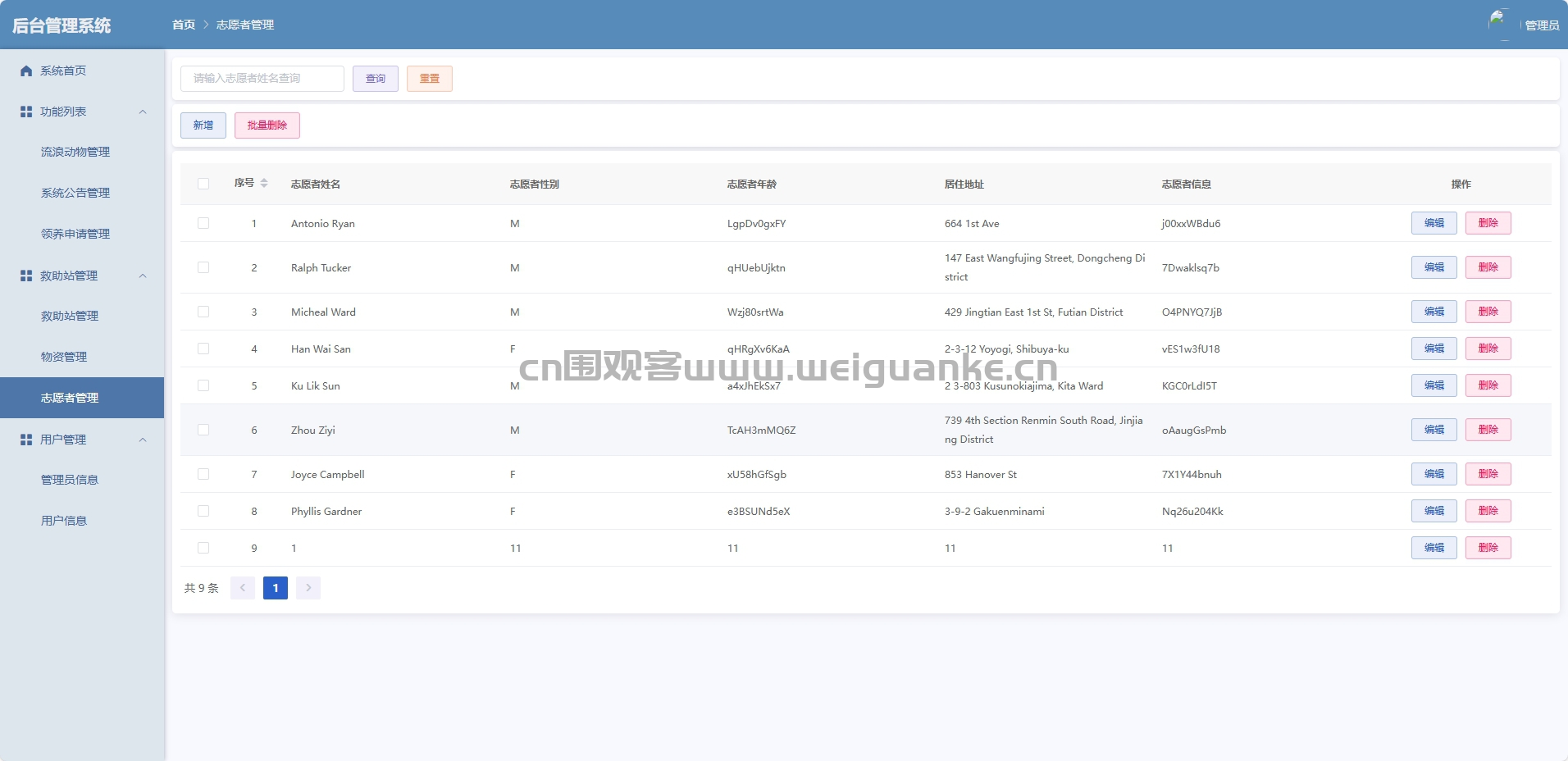Viewport: 1568px width, 761px height.
Task: Toggle the select-all checkbox in table header
Action: coord(203,184)
